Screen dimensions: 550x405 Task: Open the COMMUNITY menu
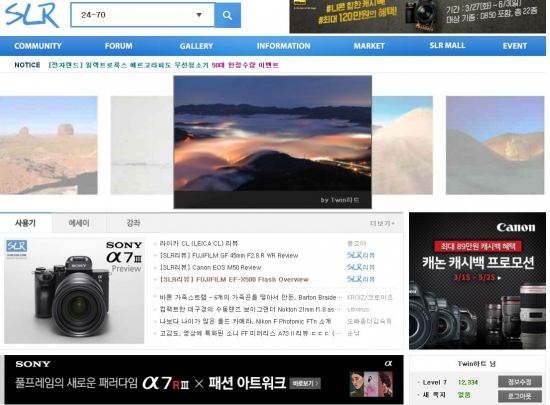[x=38, y=46]
